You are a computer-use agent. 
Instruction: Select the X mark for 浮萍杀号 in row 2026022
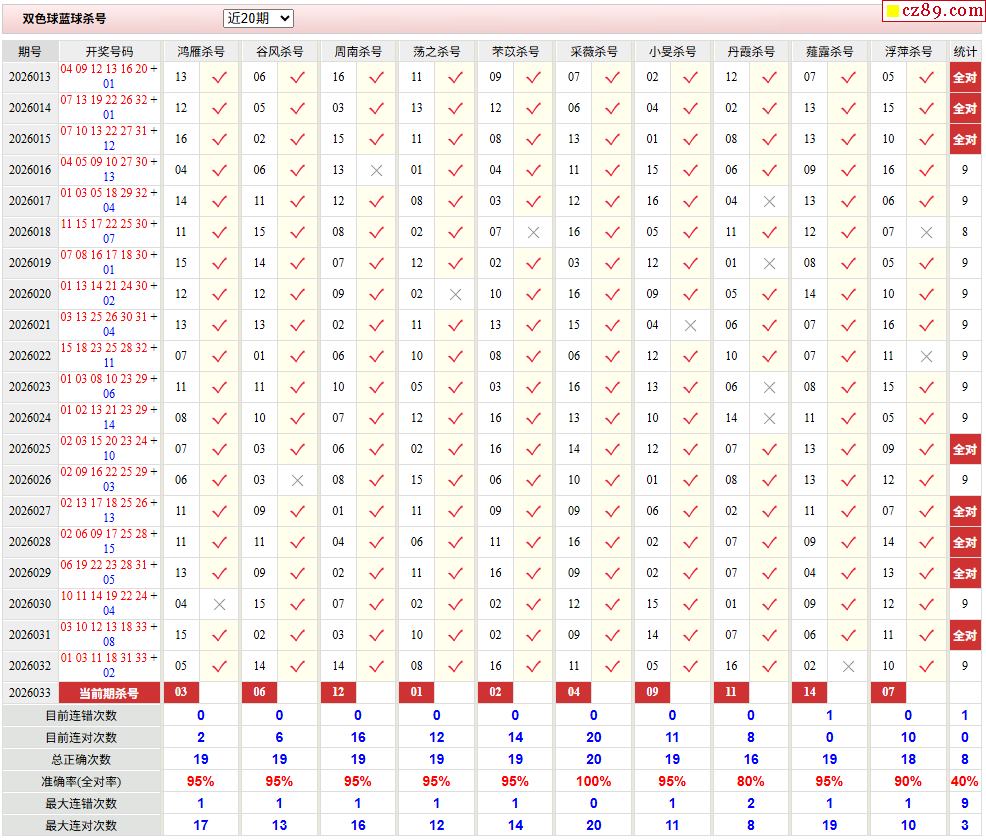coord(926,356)
